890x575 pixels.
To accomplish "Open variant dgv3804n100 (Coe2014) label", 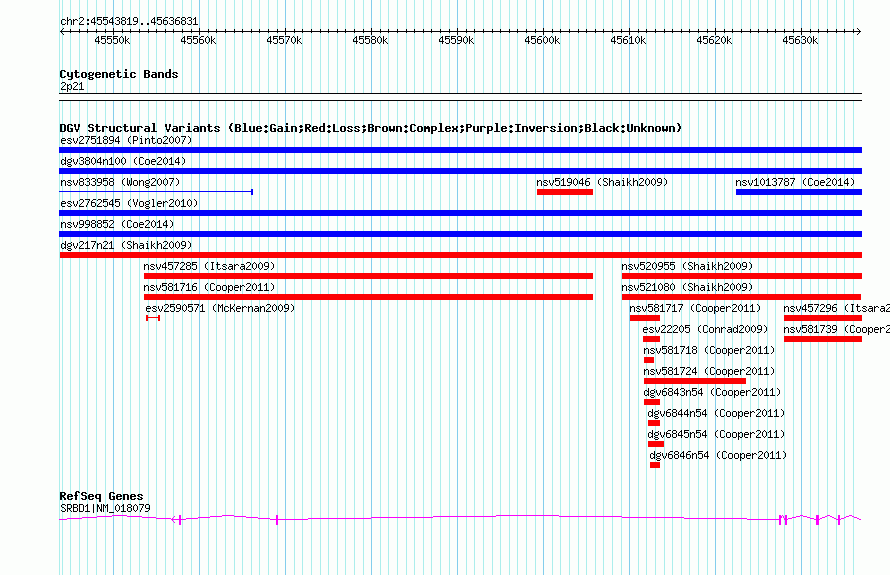I will (x=123, y=161).
